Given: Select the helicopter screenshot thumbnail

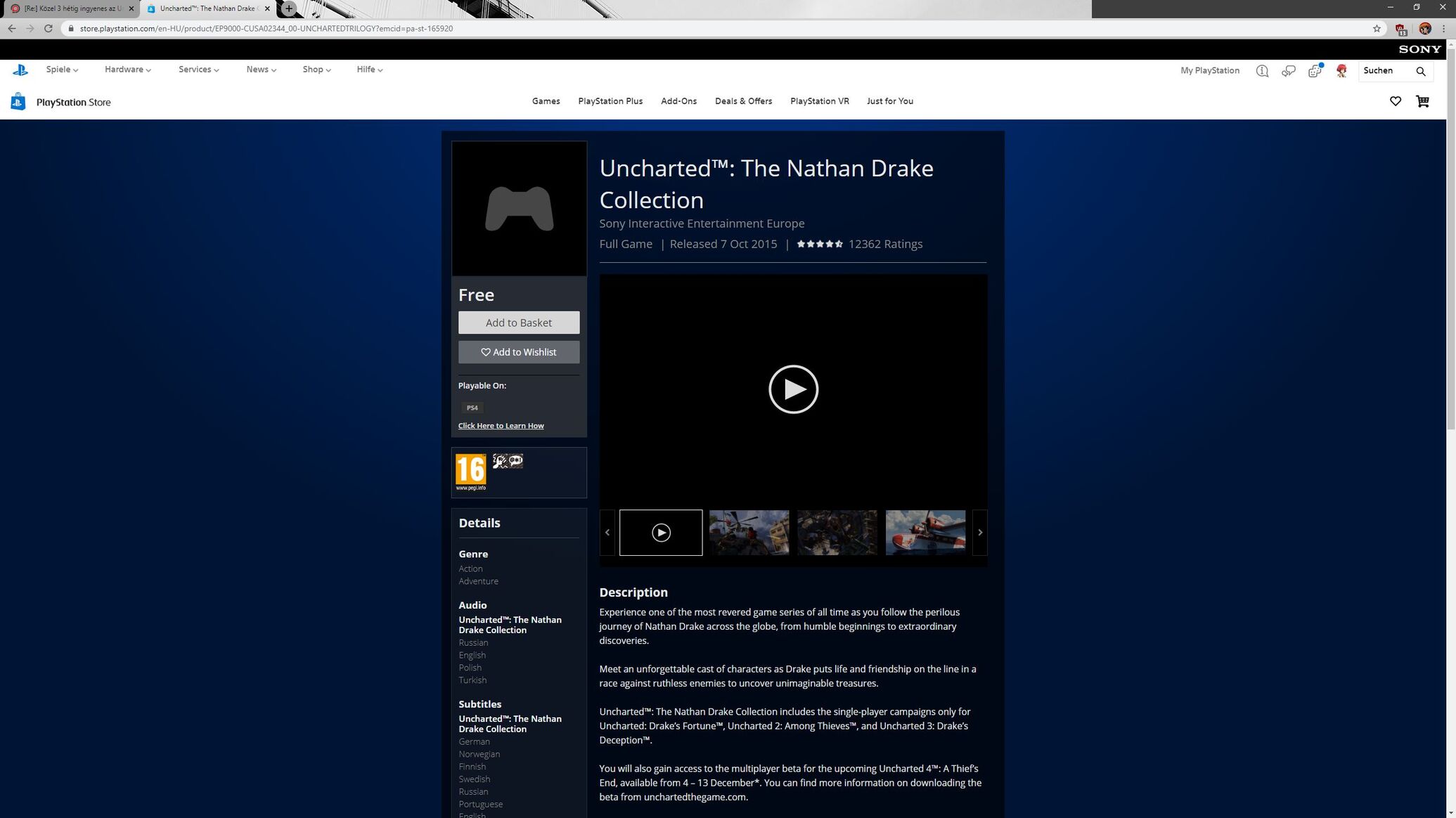Looking at the screenshot, I should point(749,533).
